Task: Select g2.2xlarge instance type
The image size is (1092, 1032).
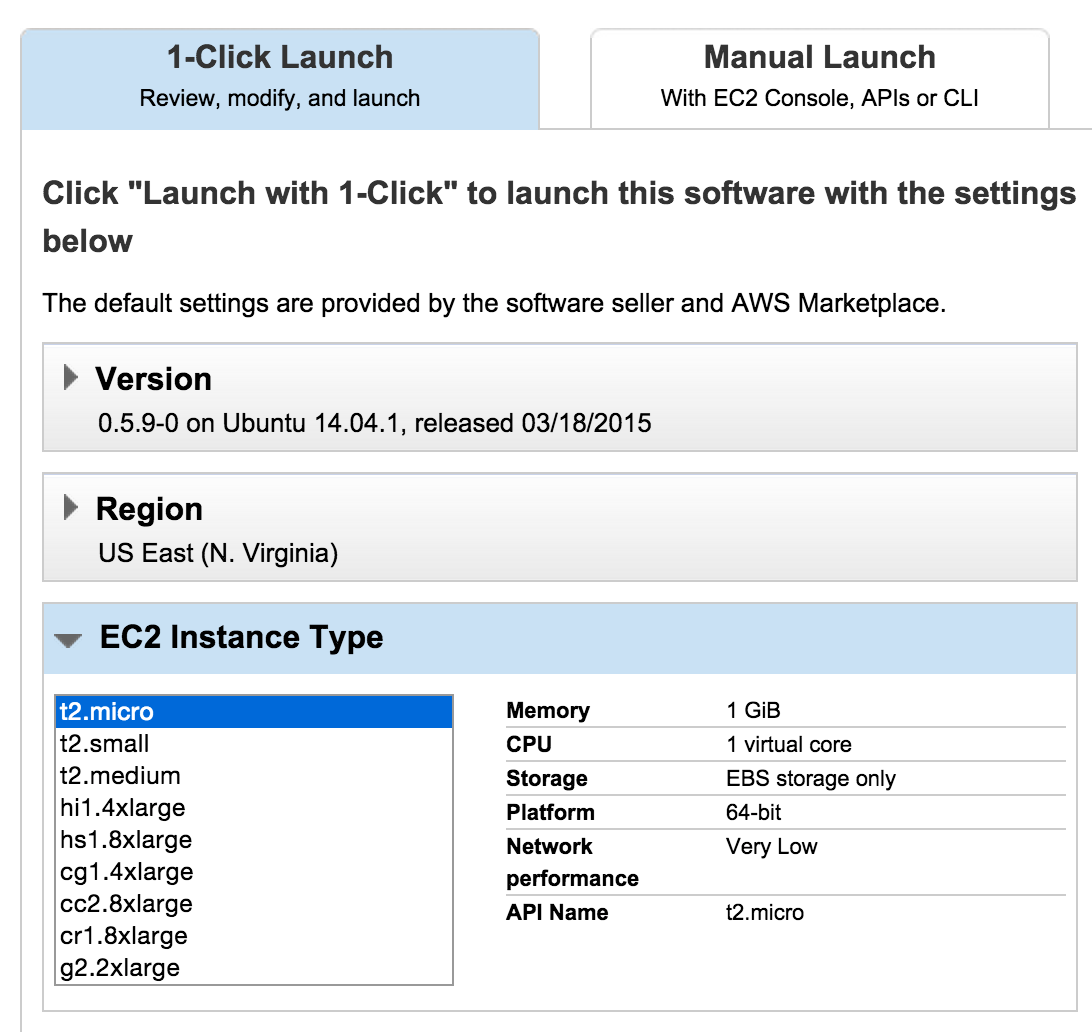Action: coord(254,968)
